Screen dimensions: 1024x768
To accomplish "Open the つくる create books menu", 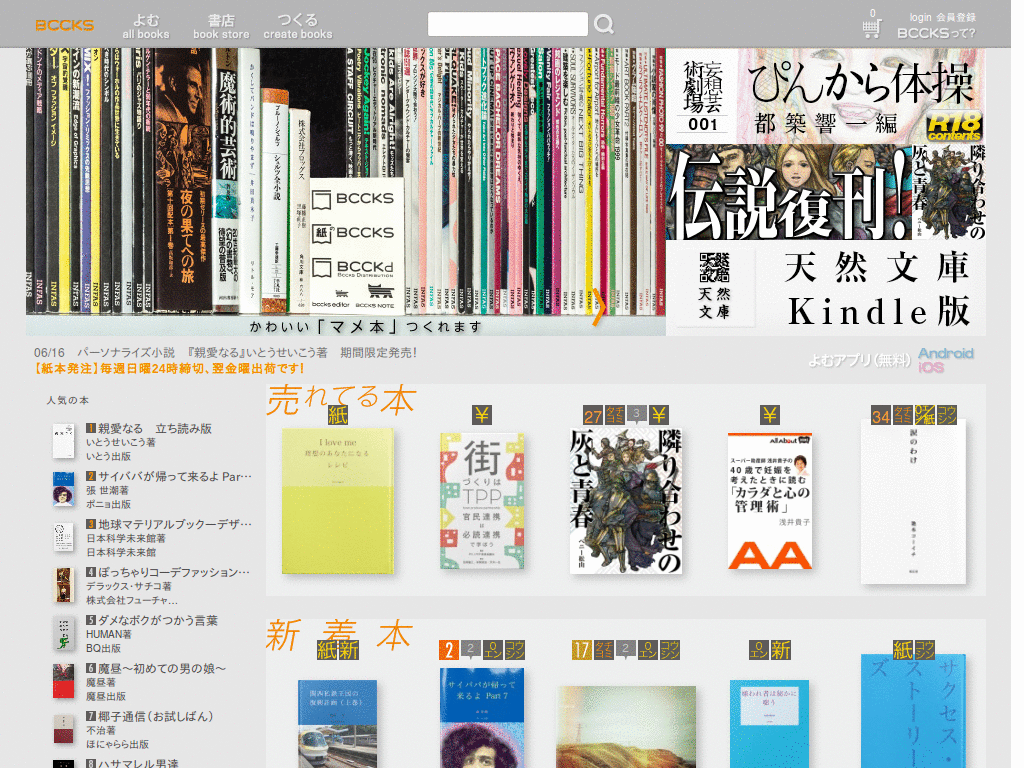I will 298,26.
